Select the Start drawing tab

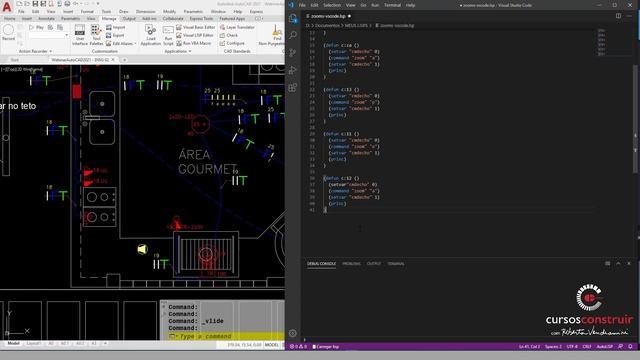click(15, 60)
